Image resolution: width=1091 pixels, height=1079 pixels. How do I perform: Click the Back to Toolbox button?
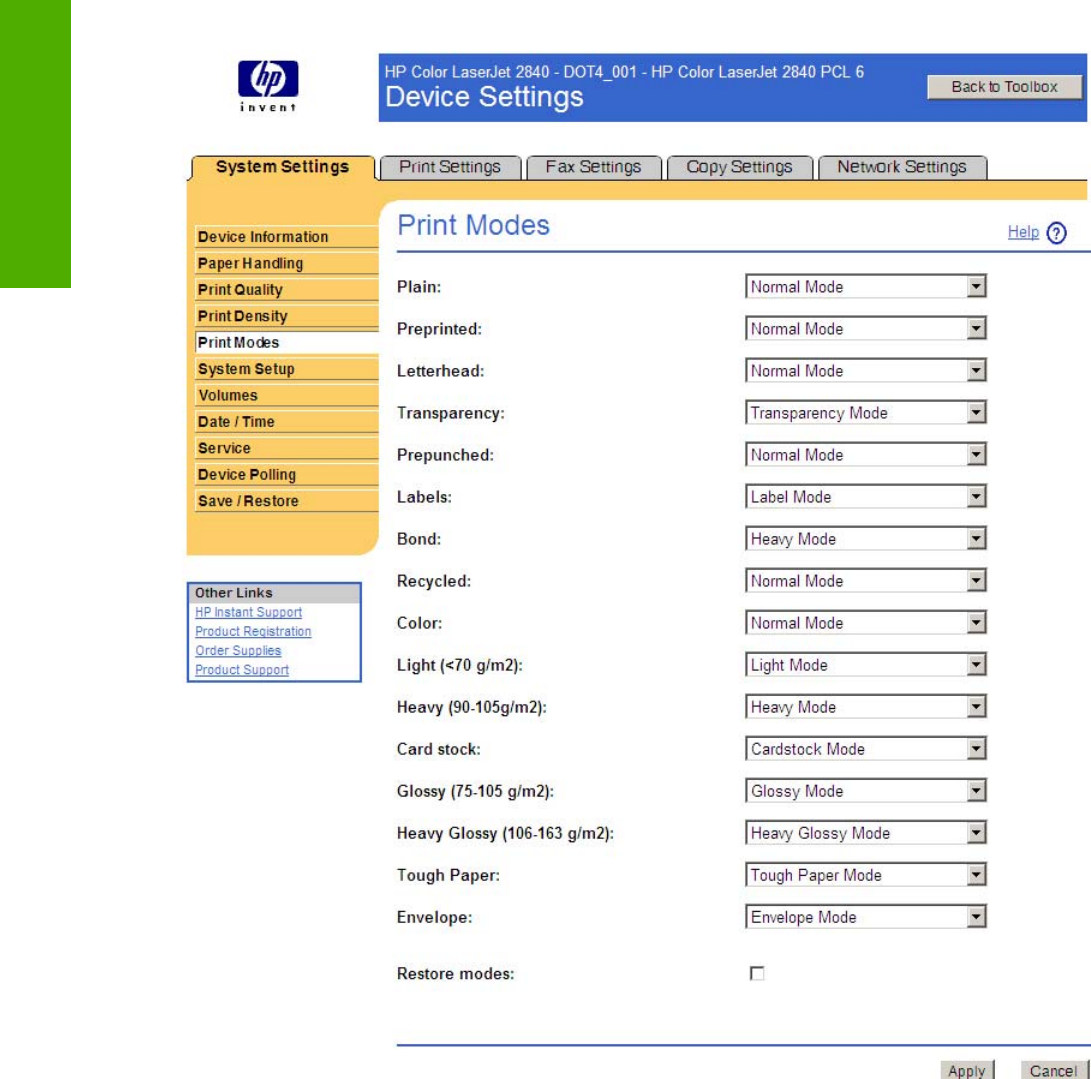pyautogui.click(x=1004, y=87)
